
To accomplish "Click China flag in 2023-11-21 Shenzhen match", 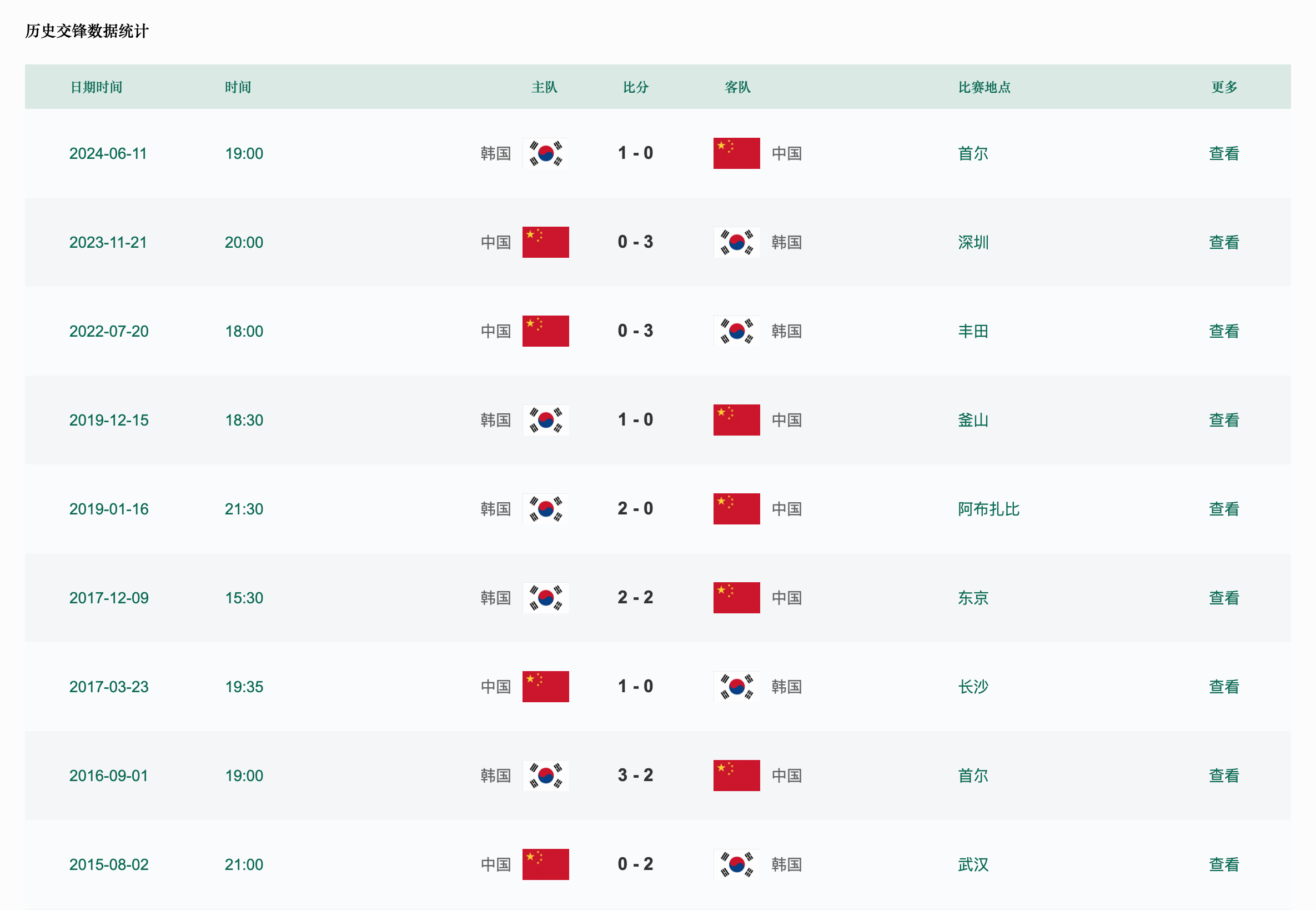I will point(545,242).
